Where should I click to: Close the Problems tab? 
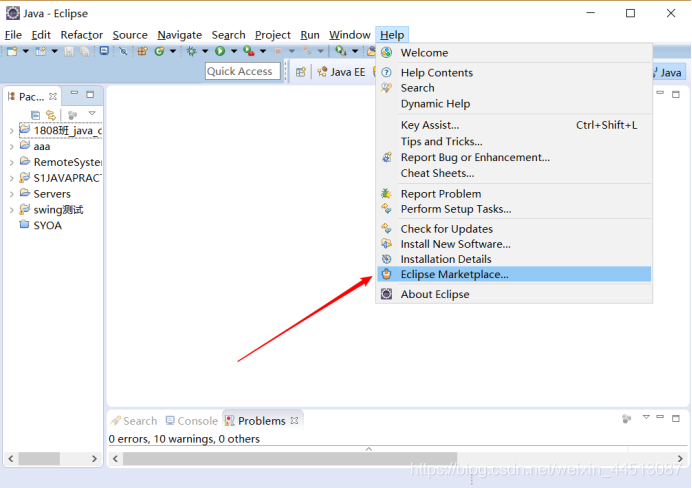click(x=295, y=420)
